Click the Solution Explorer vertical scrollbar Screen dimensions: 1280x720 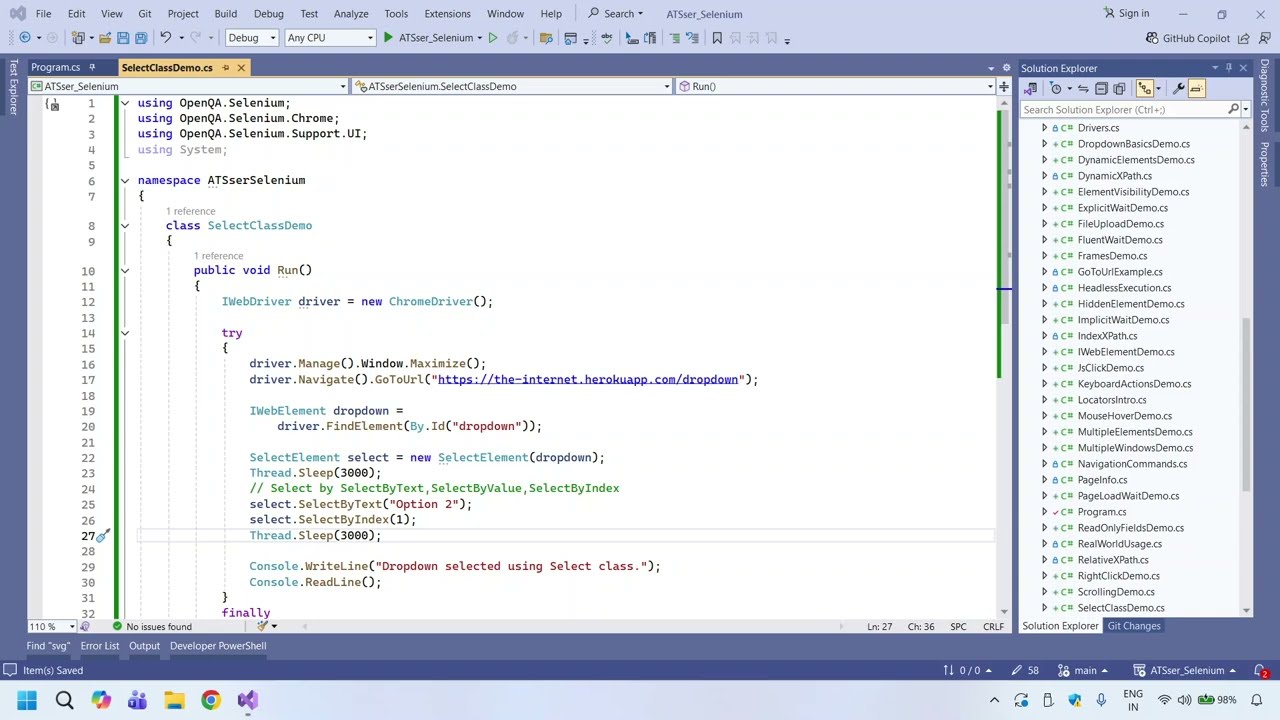point(1246,405)
